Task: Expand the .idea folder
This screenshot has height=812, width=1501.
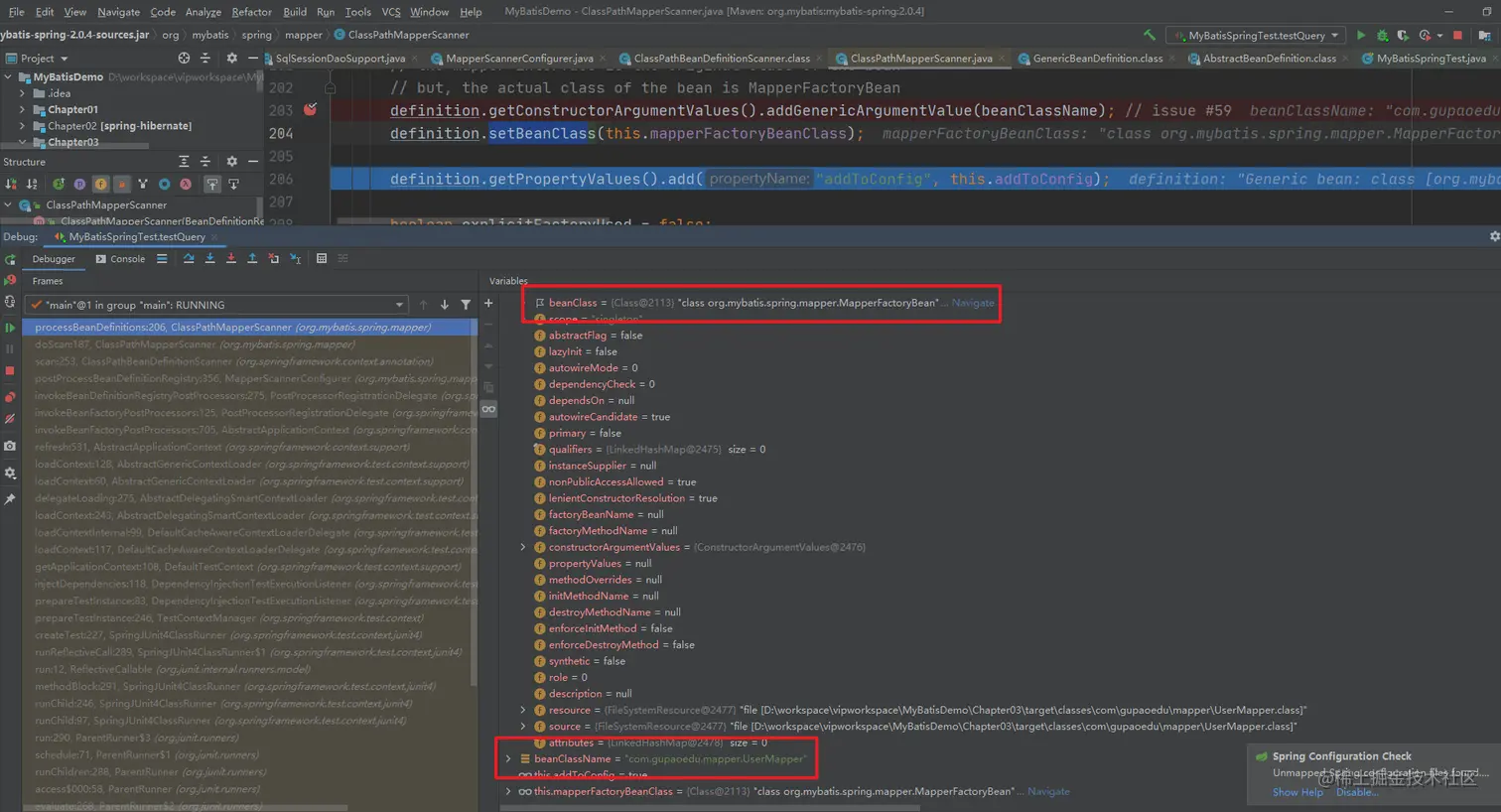Action: pyautogui.click(x=23, y=93)
